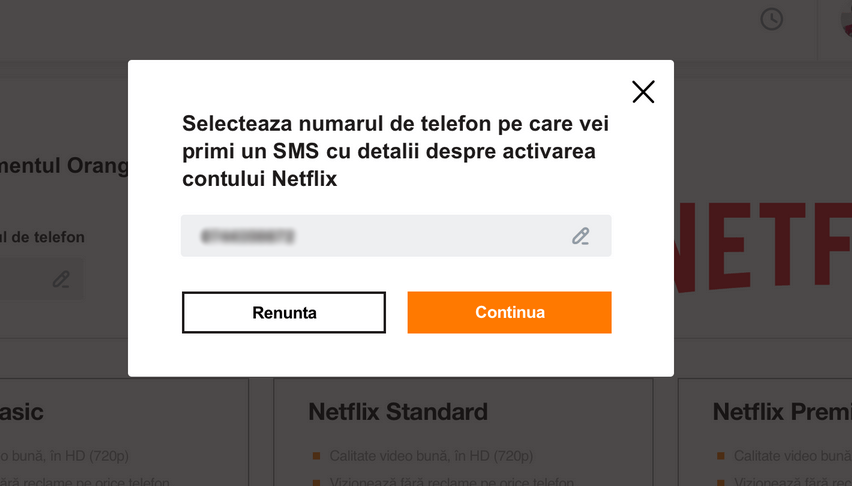The image size is (852, 486).
Task: Click the "Calitate video bună" line under Netflix Premium
Action: pyautogui.click(x=792, y=456)
